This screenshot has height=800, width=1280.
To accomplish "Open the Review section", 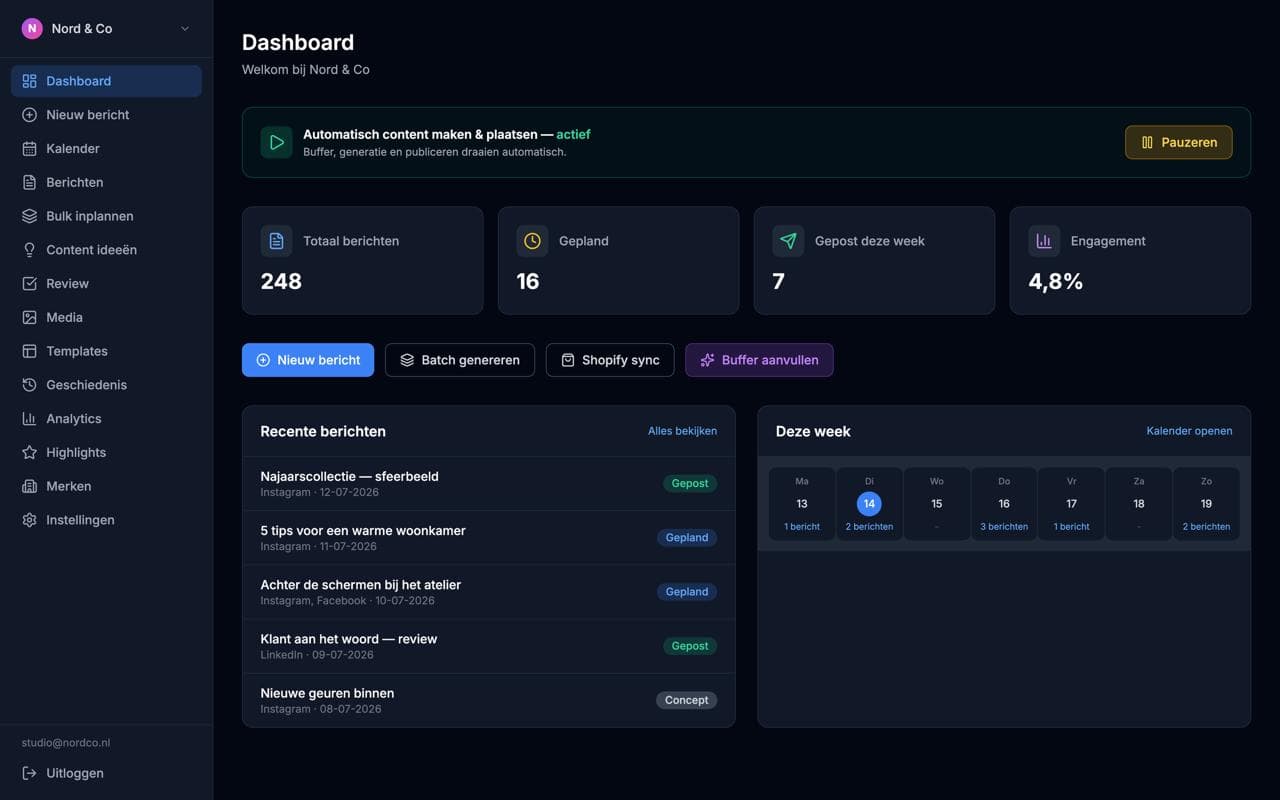I will coord(106,284).
